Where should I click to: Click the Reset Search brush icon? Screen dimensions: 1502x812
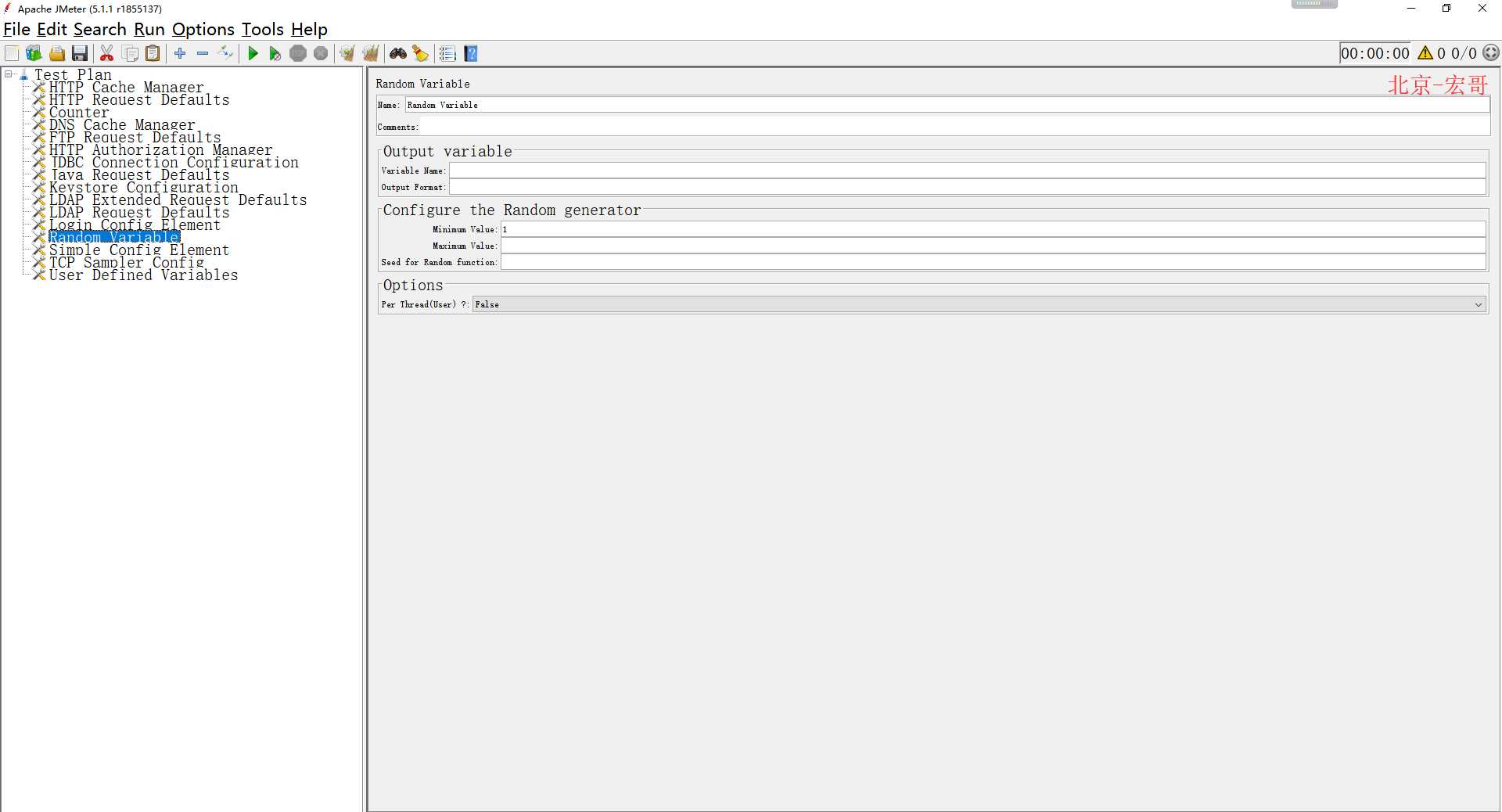pos(421,53)
